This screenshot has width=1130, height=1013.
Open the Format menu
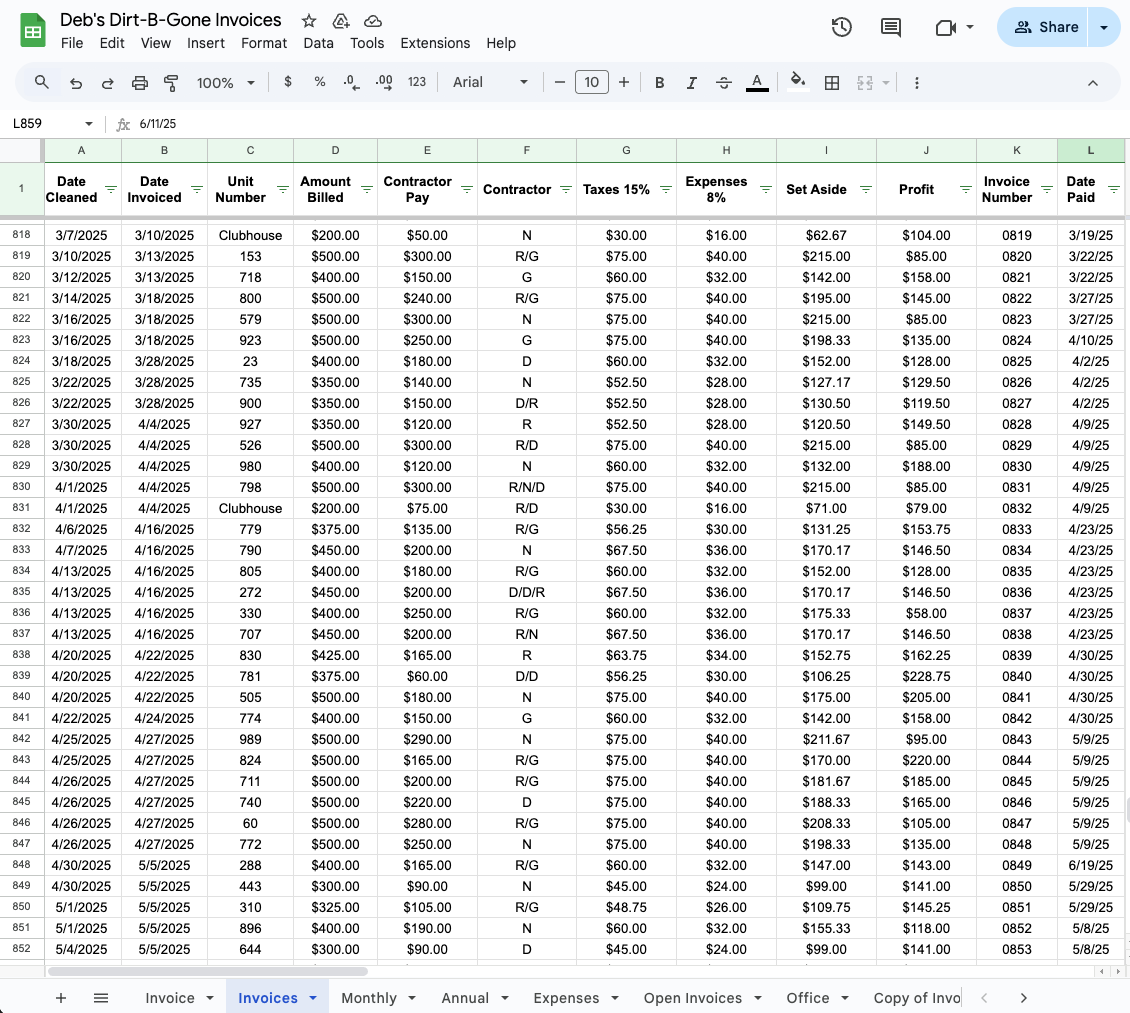point(264,43)
